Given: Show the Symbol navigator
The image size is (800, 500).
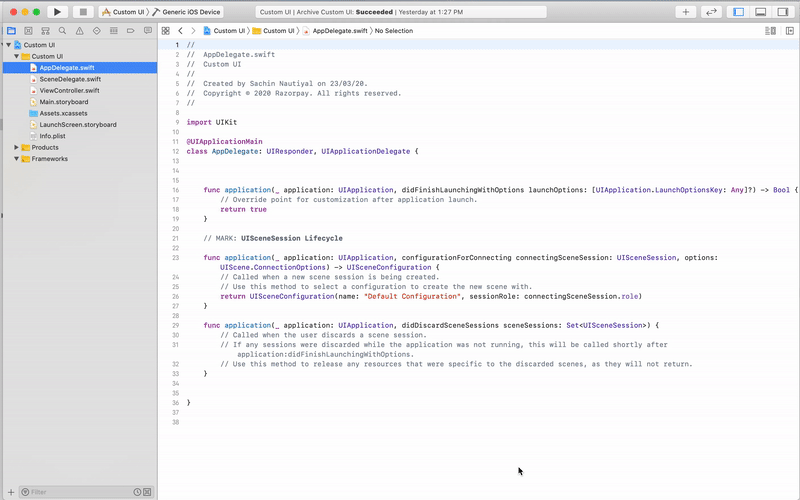Looking at the screenshot, I should (45, 31).
